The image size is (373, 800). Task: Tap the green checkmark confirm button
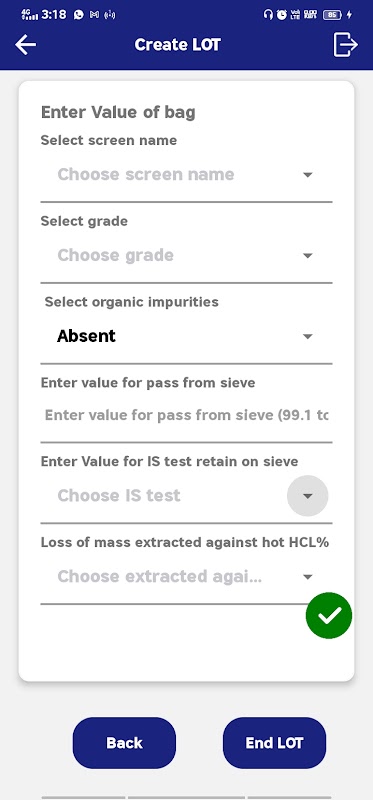click(x=329, y=616)
